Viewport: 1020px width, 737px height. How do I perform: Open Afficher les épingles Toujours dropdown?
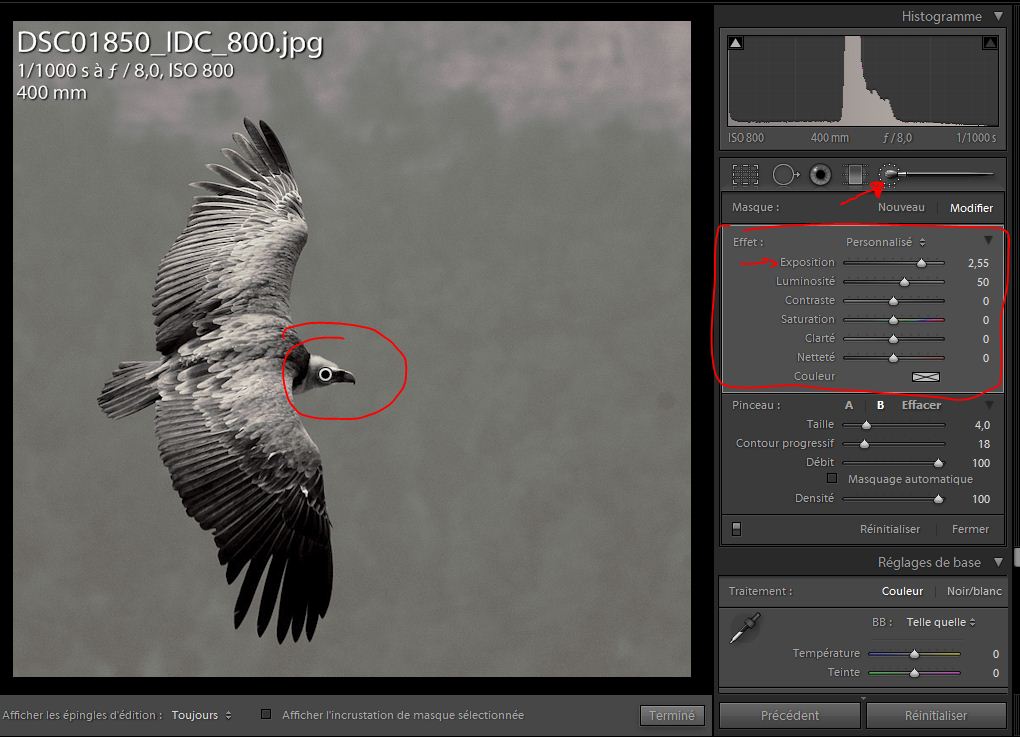tap(202, 715)
